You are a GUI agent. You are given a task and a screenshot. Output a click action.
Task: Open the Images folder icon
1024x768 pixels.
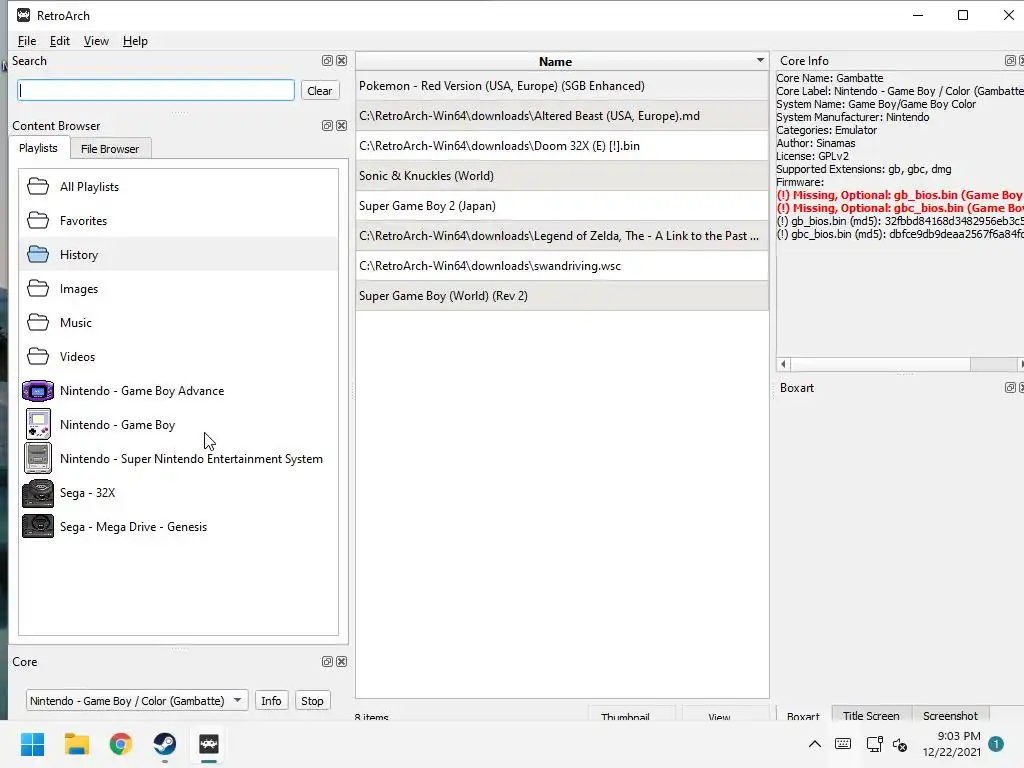(x=38, y=289)
